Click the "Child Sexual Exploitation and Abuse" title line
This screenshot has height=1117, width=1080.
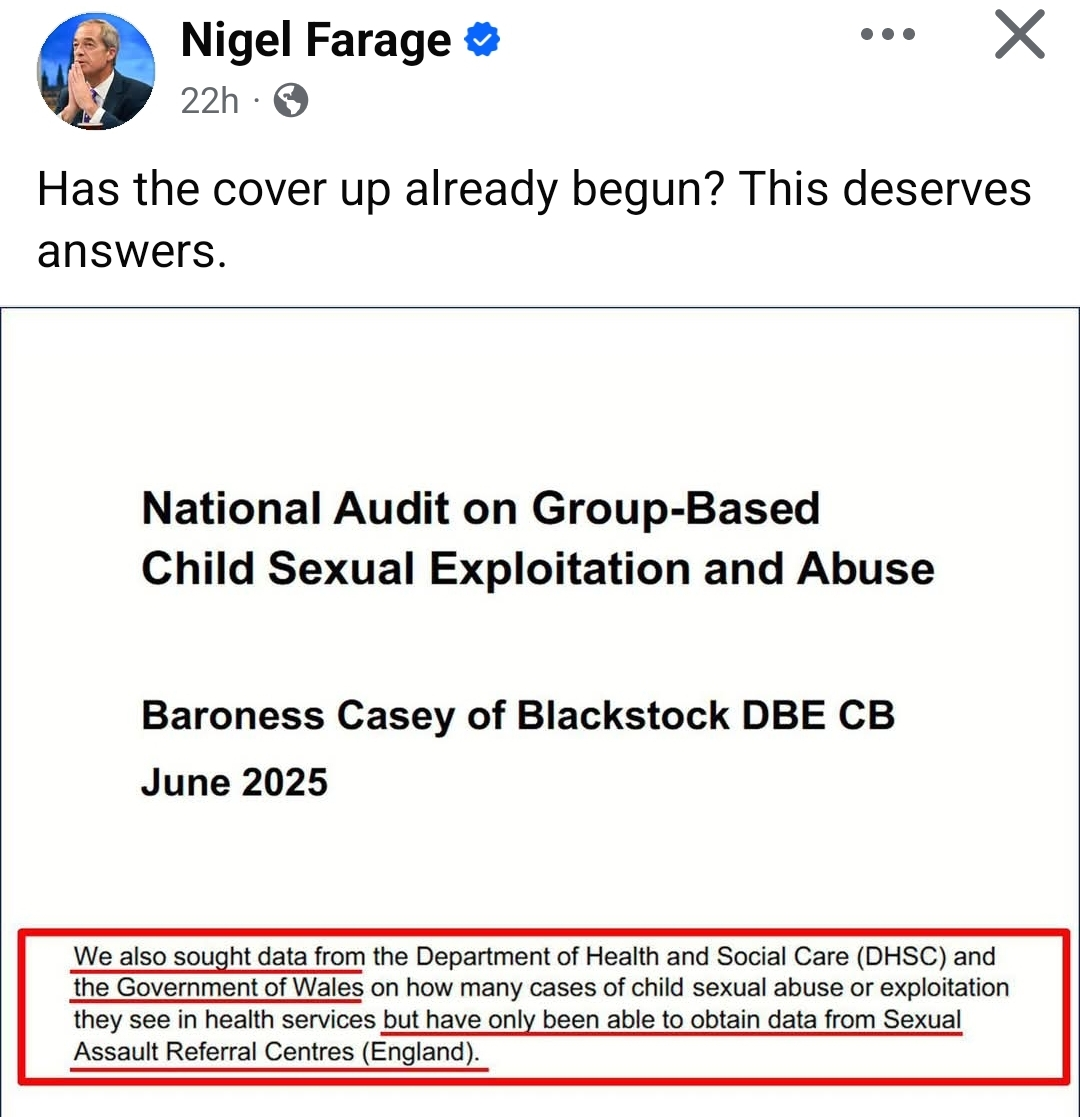[x=538, y=569]
